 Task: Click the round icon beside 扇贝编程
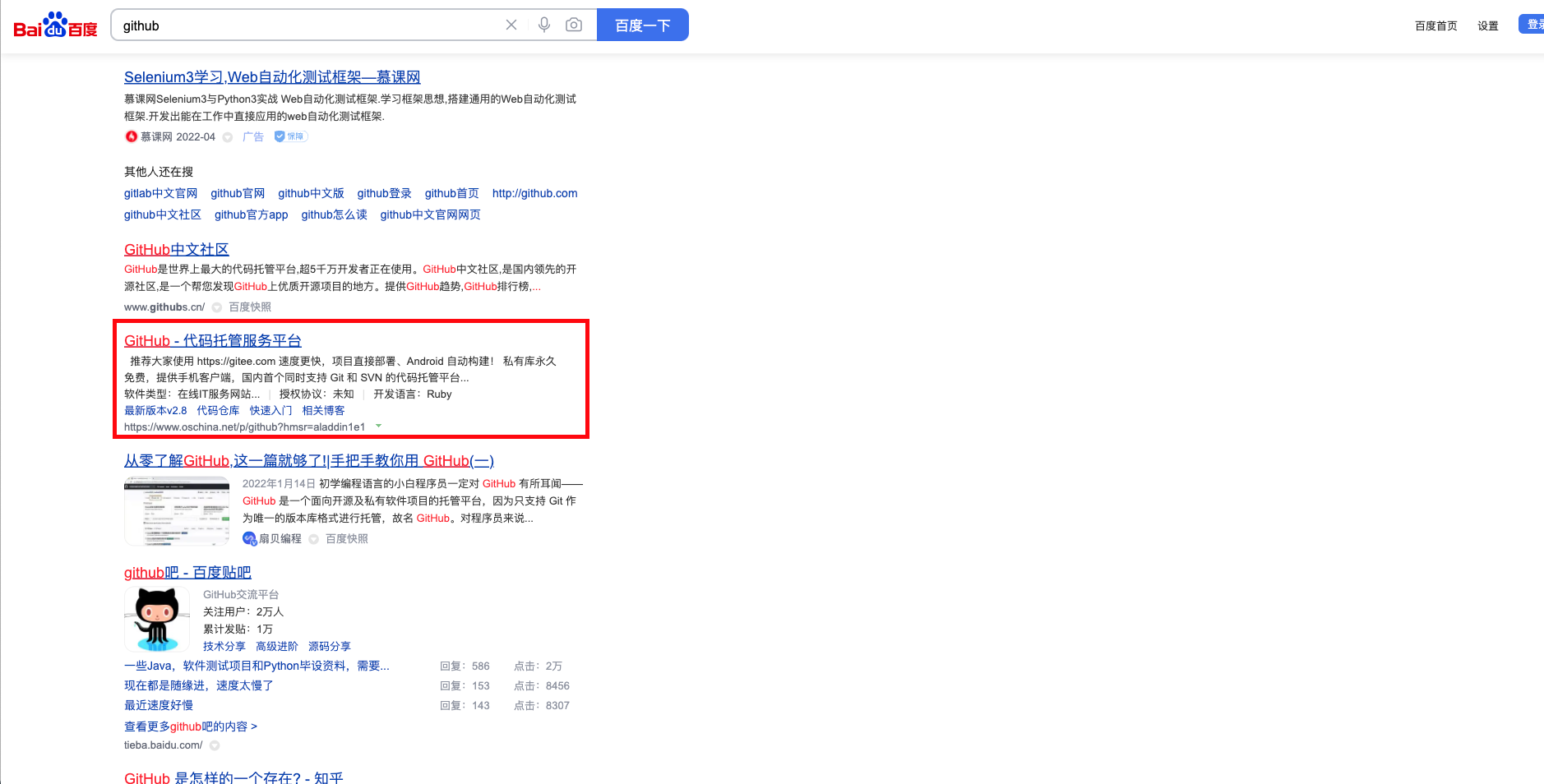(x=313, y=539)
